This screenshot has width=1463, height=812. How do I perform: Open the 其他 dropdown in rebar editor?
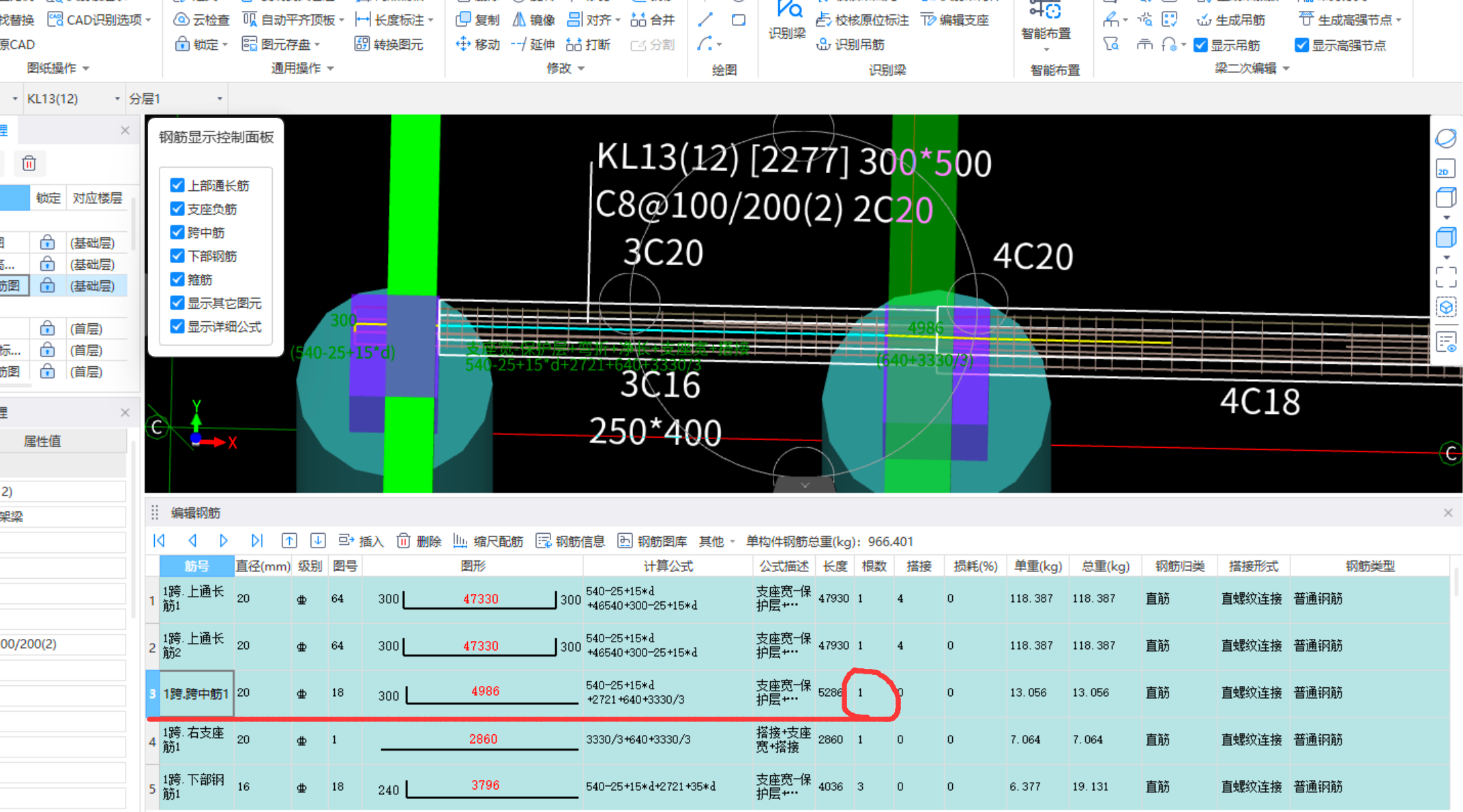[x=717, y=541]
